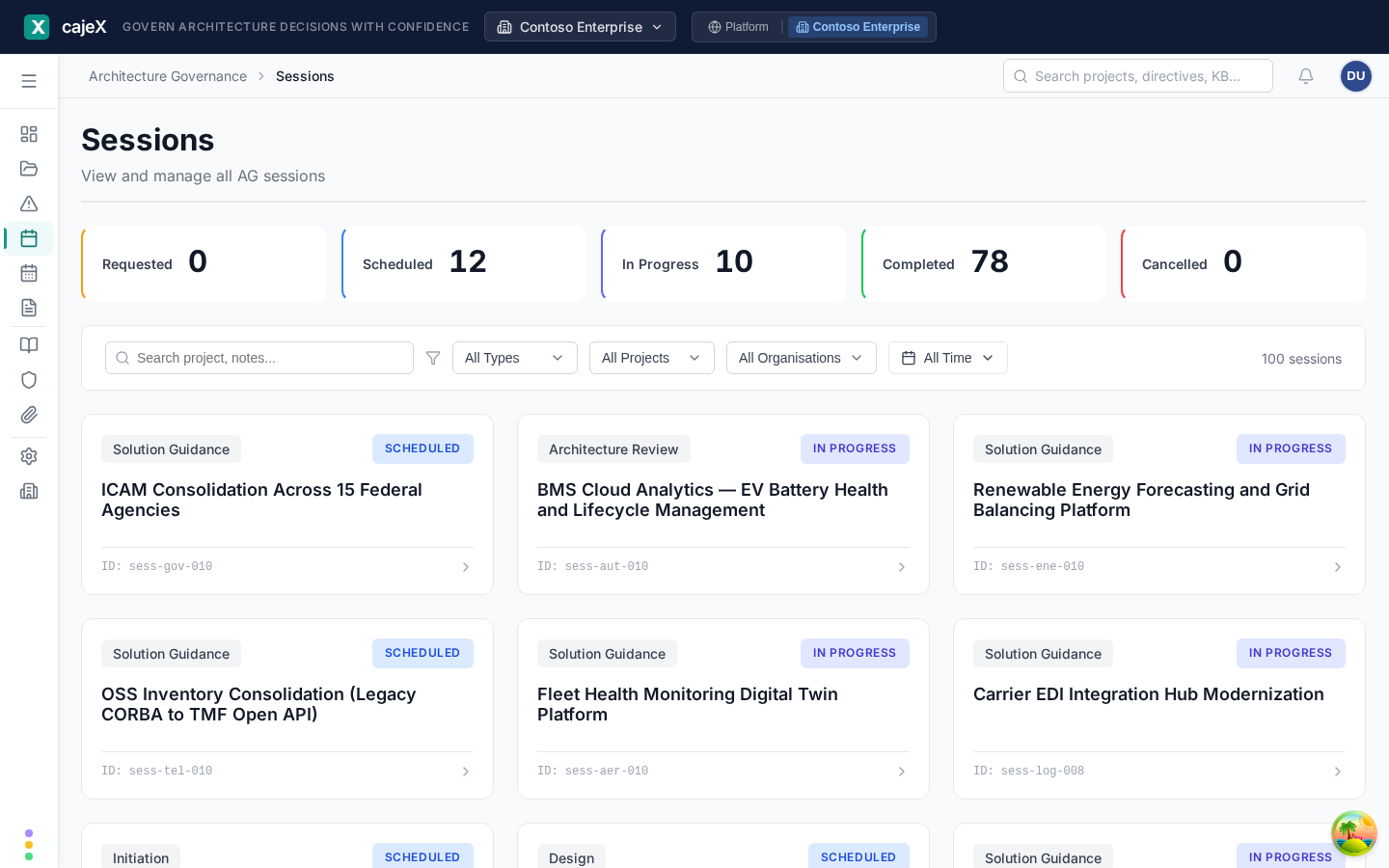
Task: Click arrow on sess-gov-010 card
Action: point(466,567)
